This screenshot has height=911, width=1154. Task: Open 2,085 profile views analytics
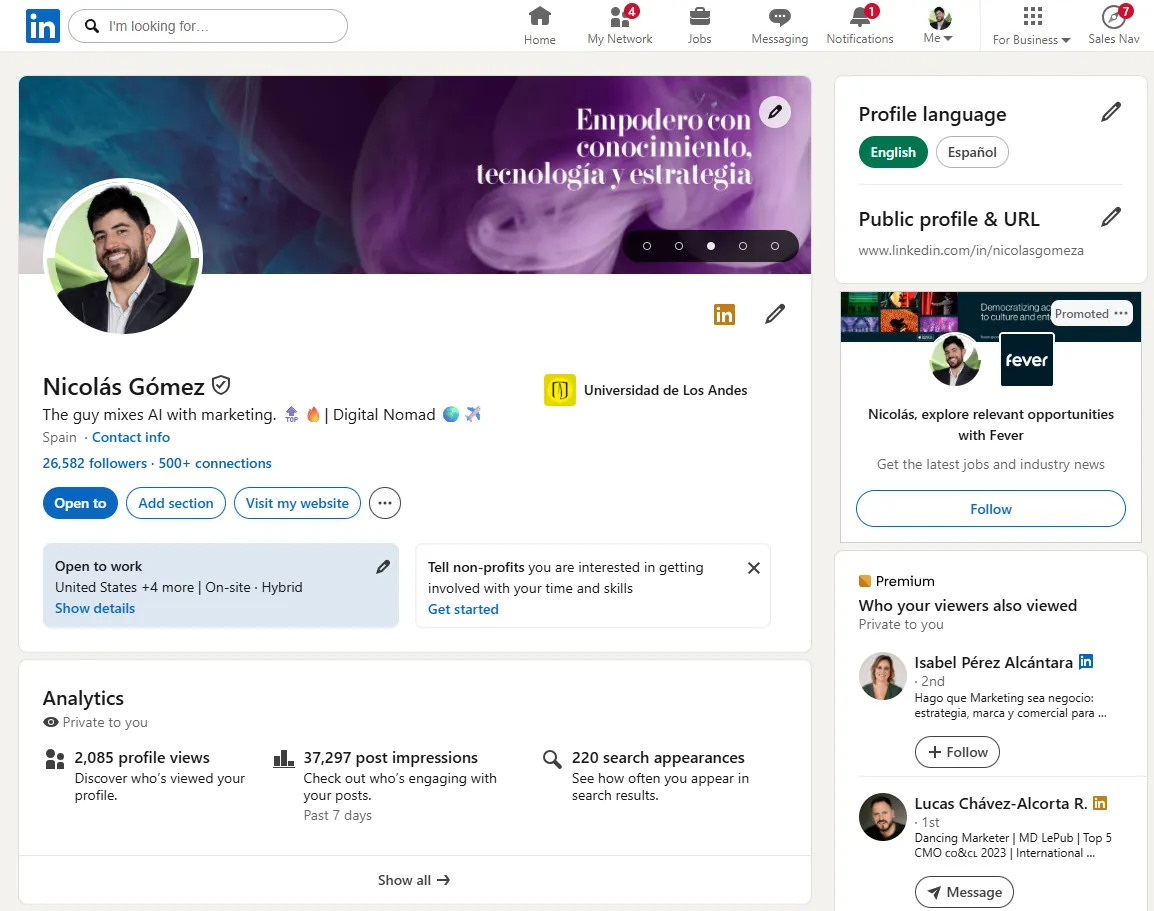click(142, 758)
